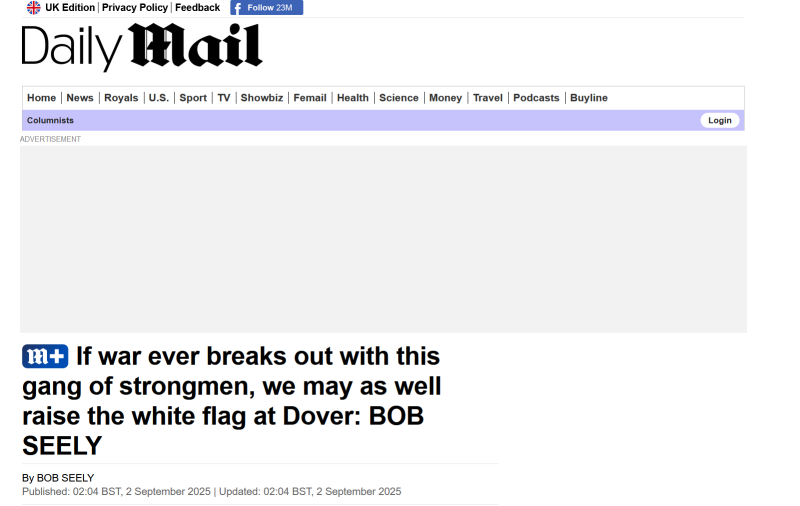This screenshot has height=506, width=800.
Task: Go to the Science section
Action: click(399, 98)
